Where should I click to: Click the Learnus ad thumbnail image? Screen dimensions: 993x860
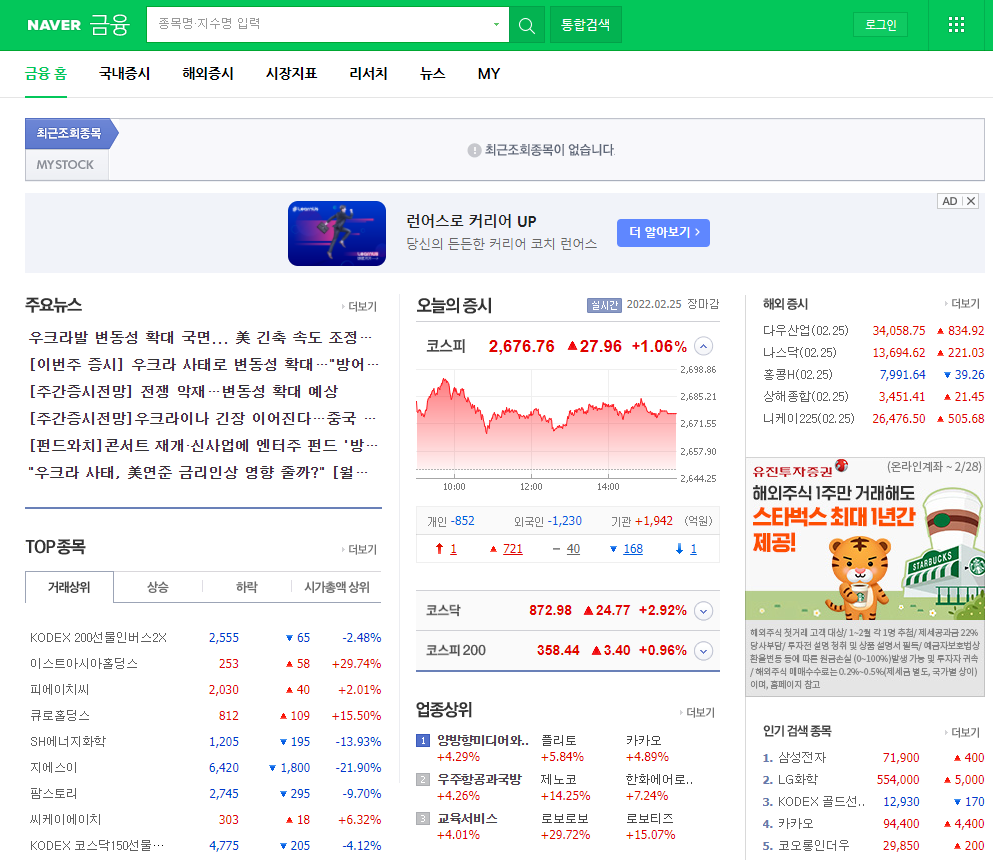tap(337, 233)
